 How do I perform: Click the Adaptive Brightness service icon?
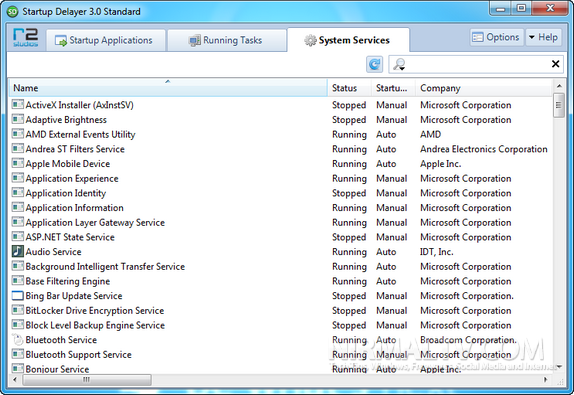tap(18, 119)
